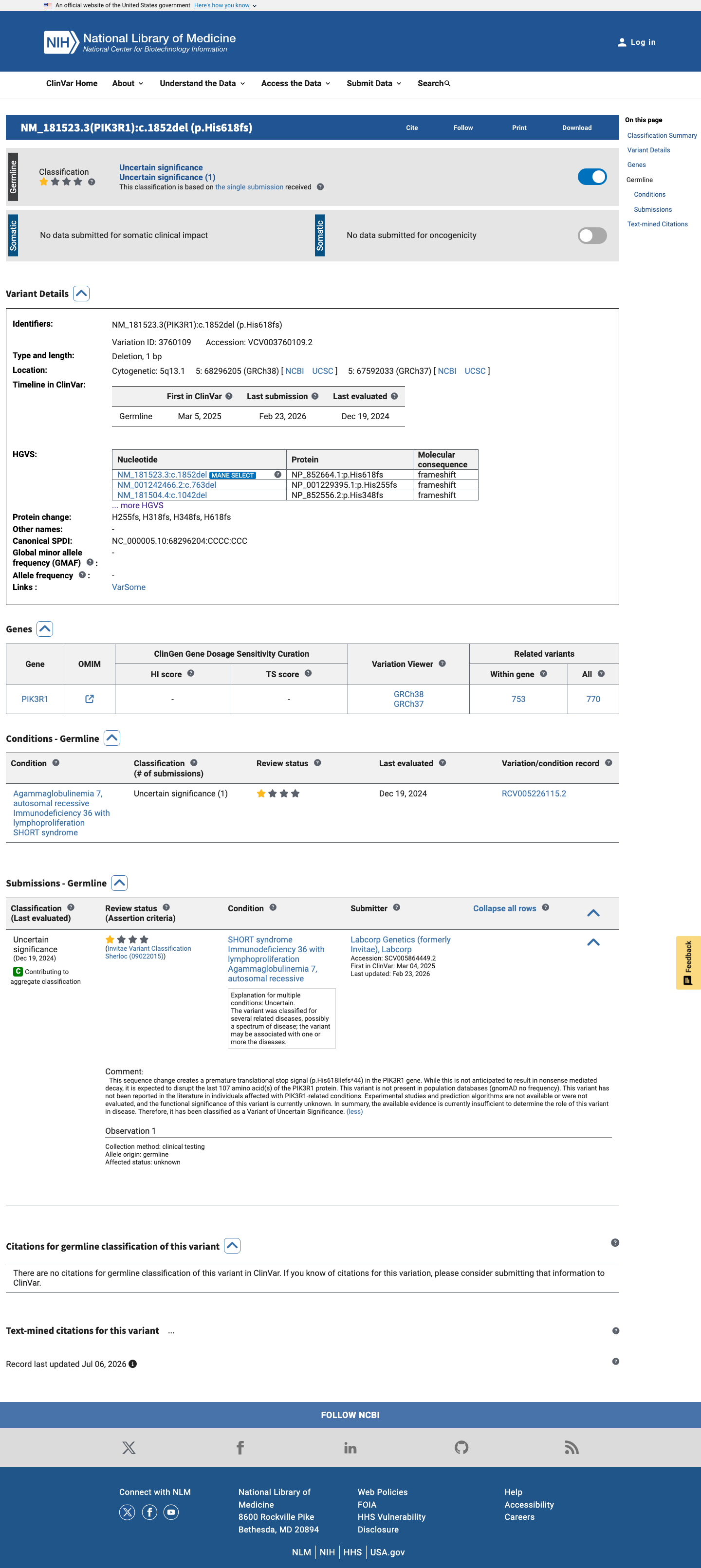Click Collapse all rows link
Viewport: 701px width, 1568px height.
click(x=504, y=909)
